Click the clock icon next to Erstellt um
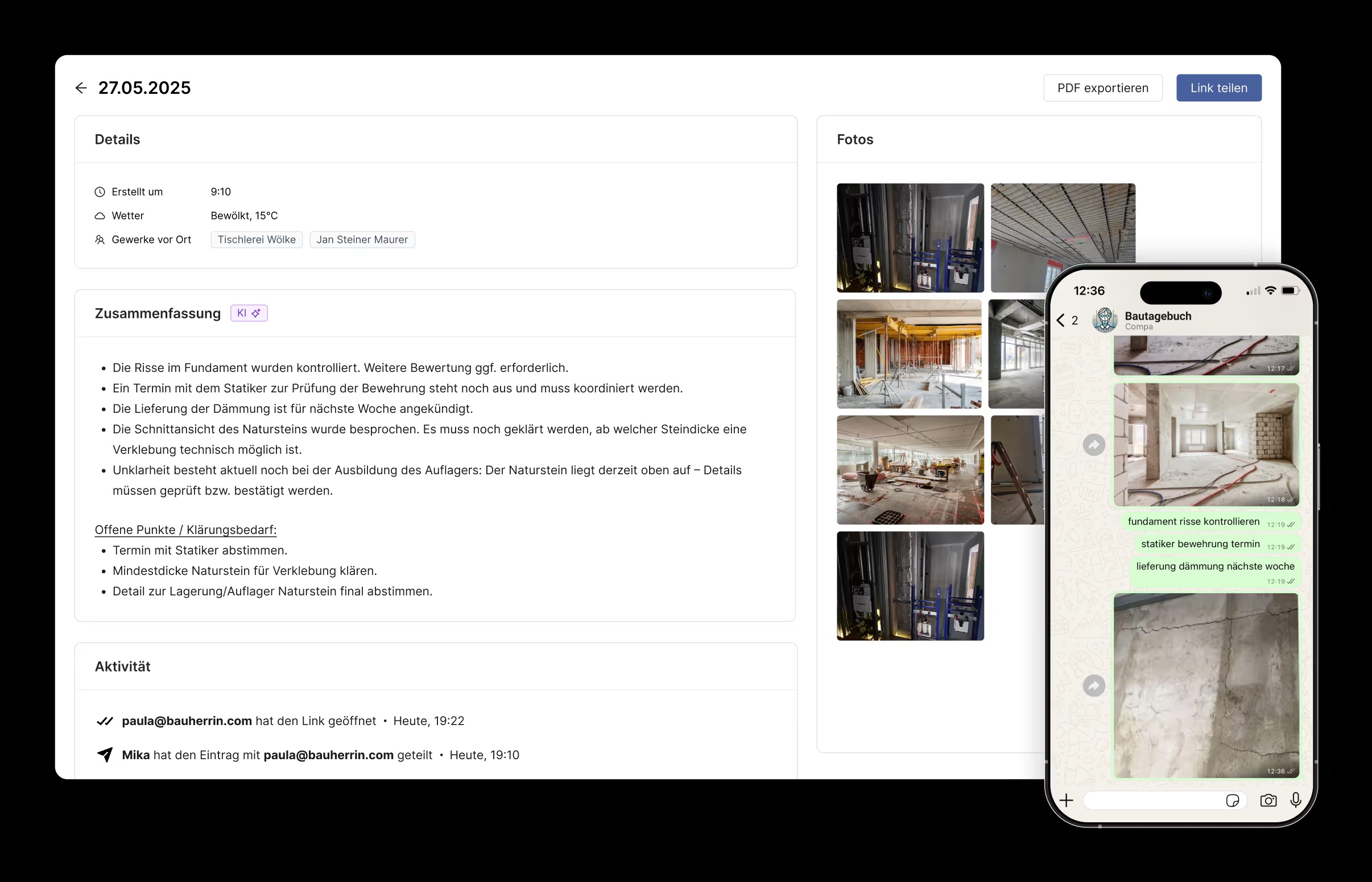The image size is (1372, 882). [x=100, y=192]
